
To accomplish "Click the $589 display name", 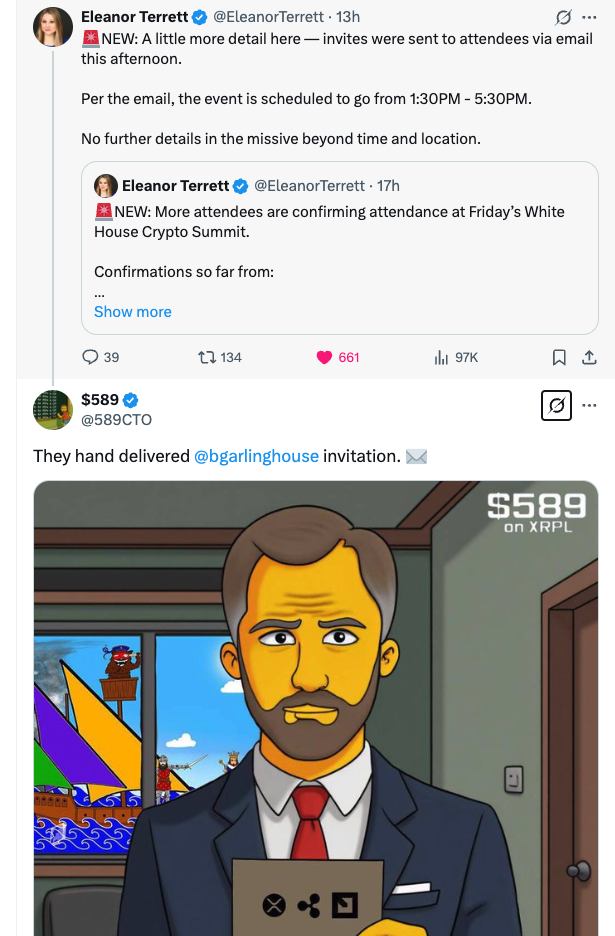I will point(100,400).
